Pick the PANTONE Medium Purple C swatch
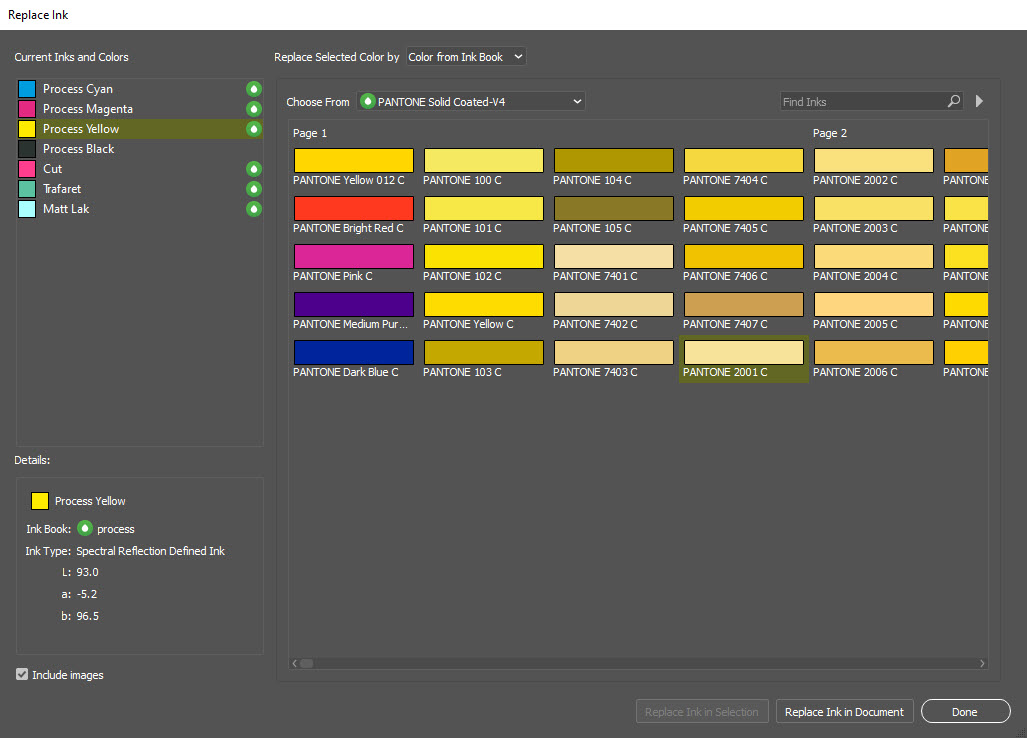 (x=354, y=304)
